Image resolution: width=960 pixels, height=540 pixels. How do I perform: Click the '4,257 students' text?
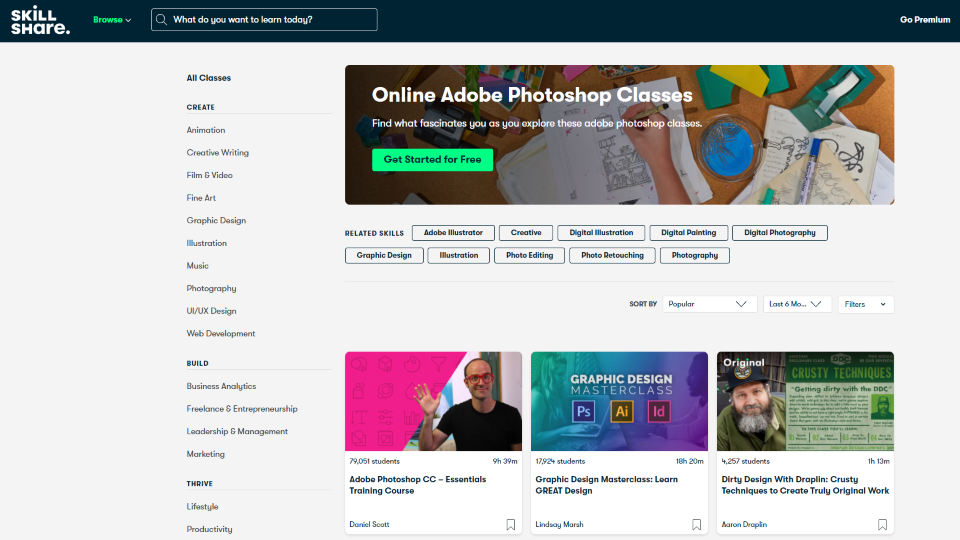745,462
